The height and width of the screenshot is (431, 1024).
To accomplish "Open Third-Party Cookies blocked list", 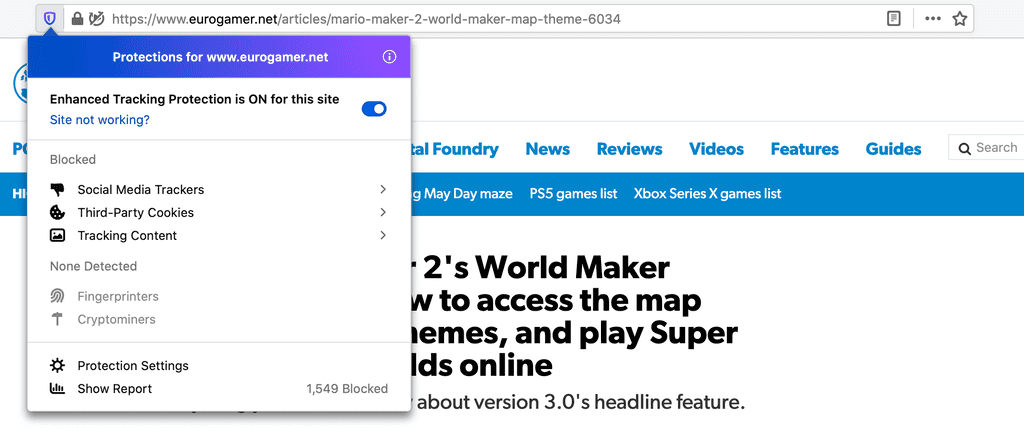I will [219, 212].
